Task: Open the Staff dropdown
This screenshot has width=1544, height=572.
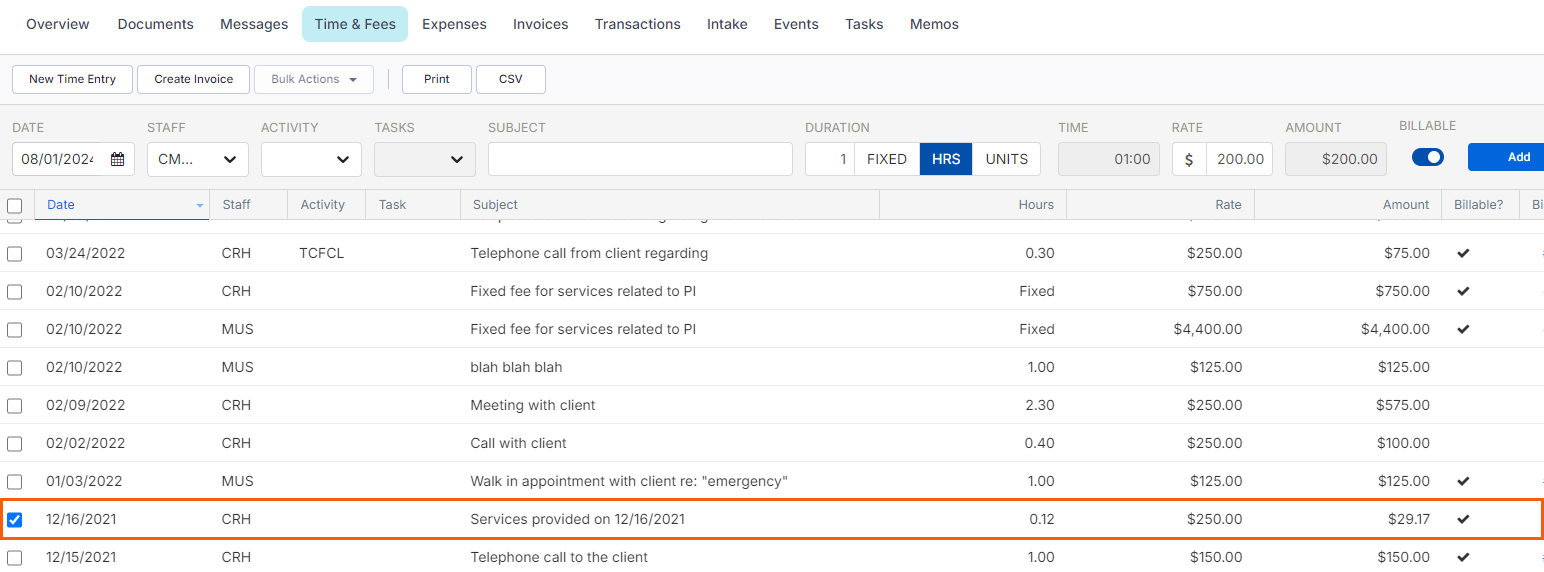Action: coord(197,159)
